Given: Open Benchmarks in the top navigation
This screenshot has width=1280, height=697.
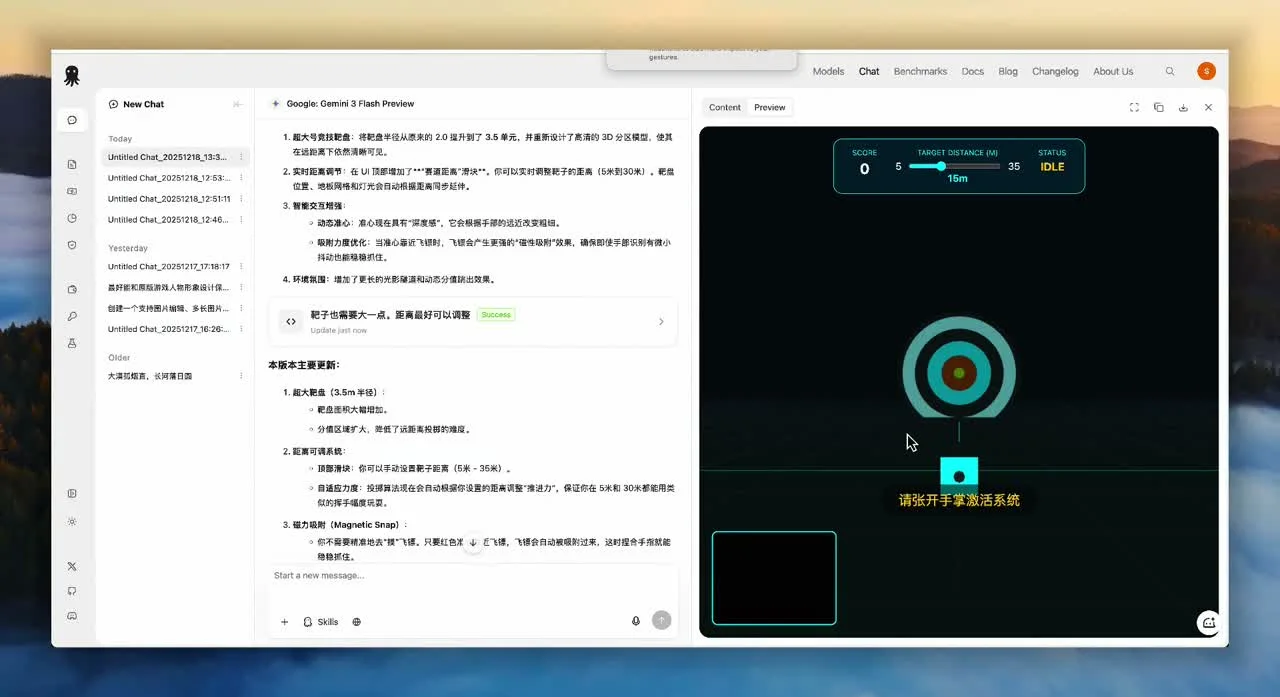Looking at the screenshot, I should point(920,72).
